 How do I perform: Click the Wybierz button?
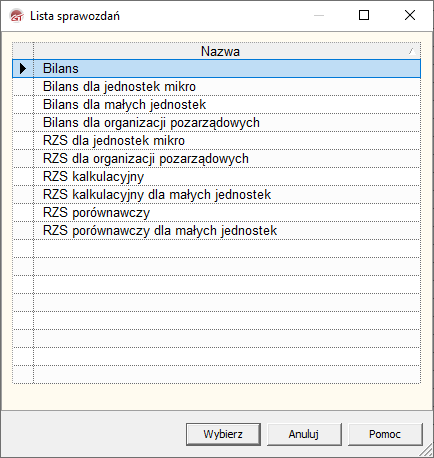pos(223,434)
